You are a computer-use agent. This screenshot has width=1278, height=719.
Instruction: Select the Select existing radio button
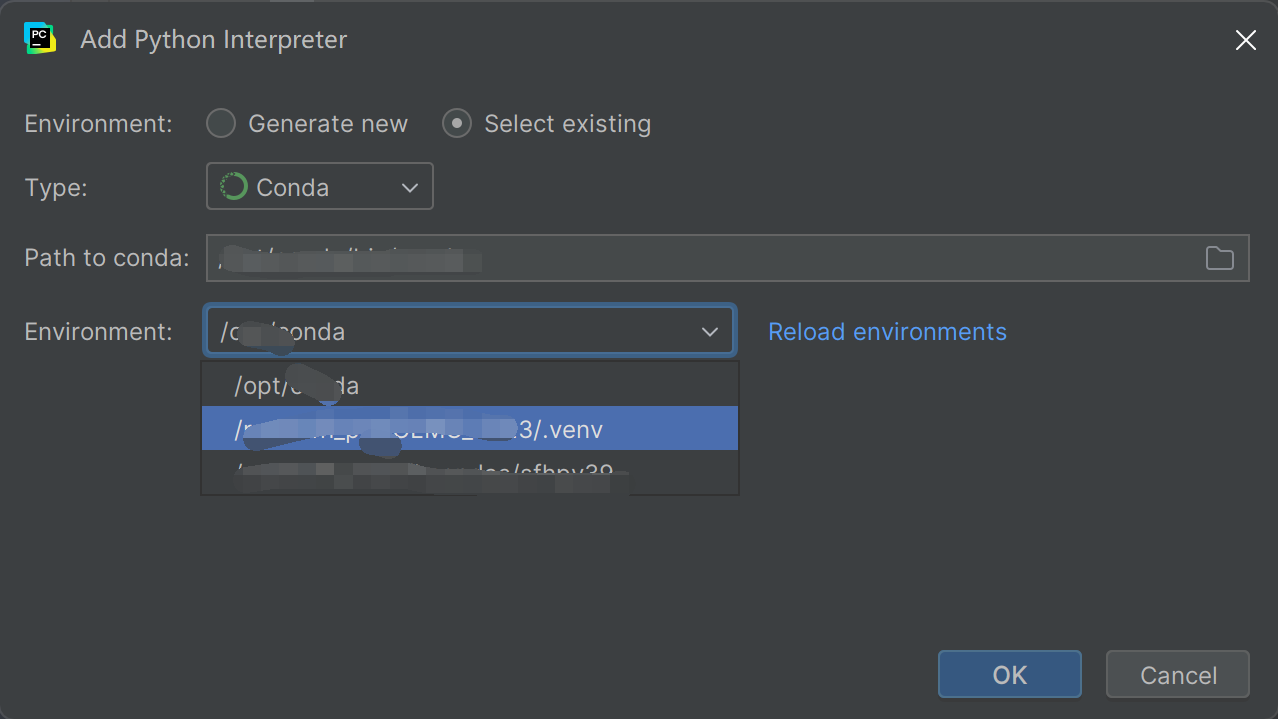(x=457, y=124)
